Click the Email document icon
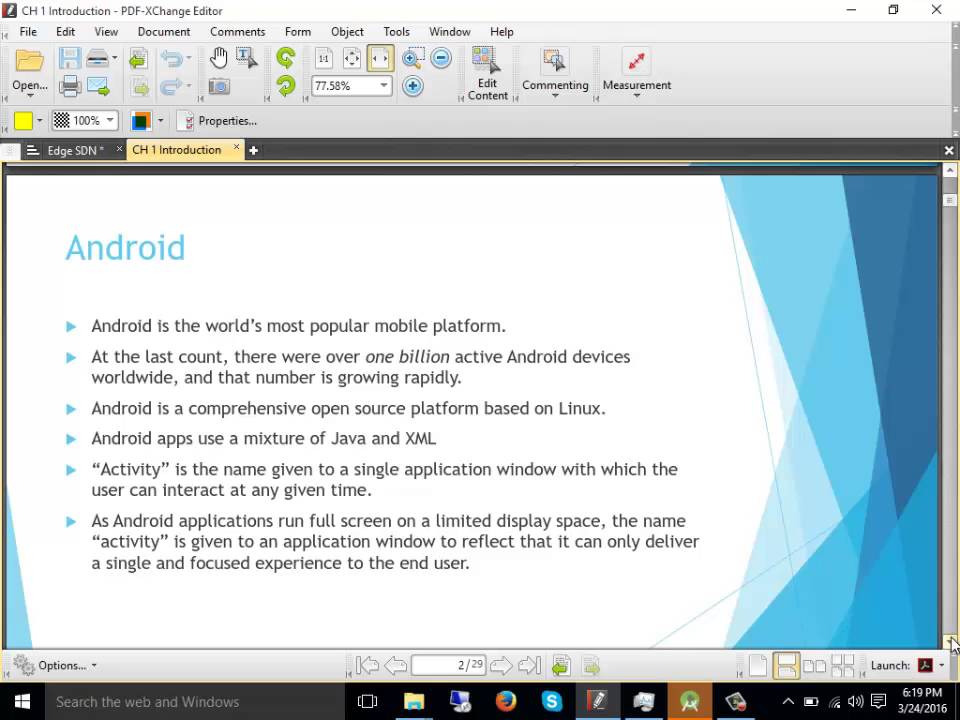 (x=98, y=86)
